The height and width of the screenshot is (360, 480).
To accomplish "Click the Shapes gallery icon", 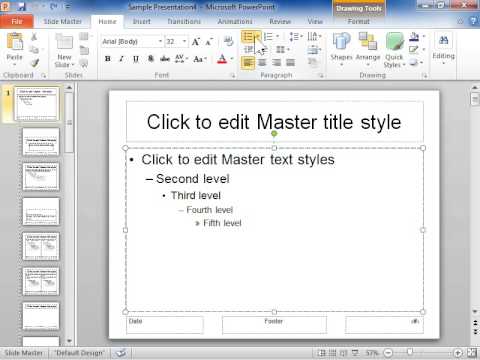I will pos(341,42).
